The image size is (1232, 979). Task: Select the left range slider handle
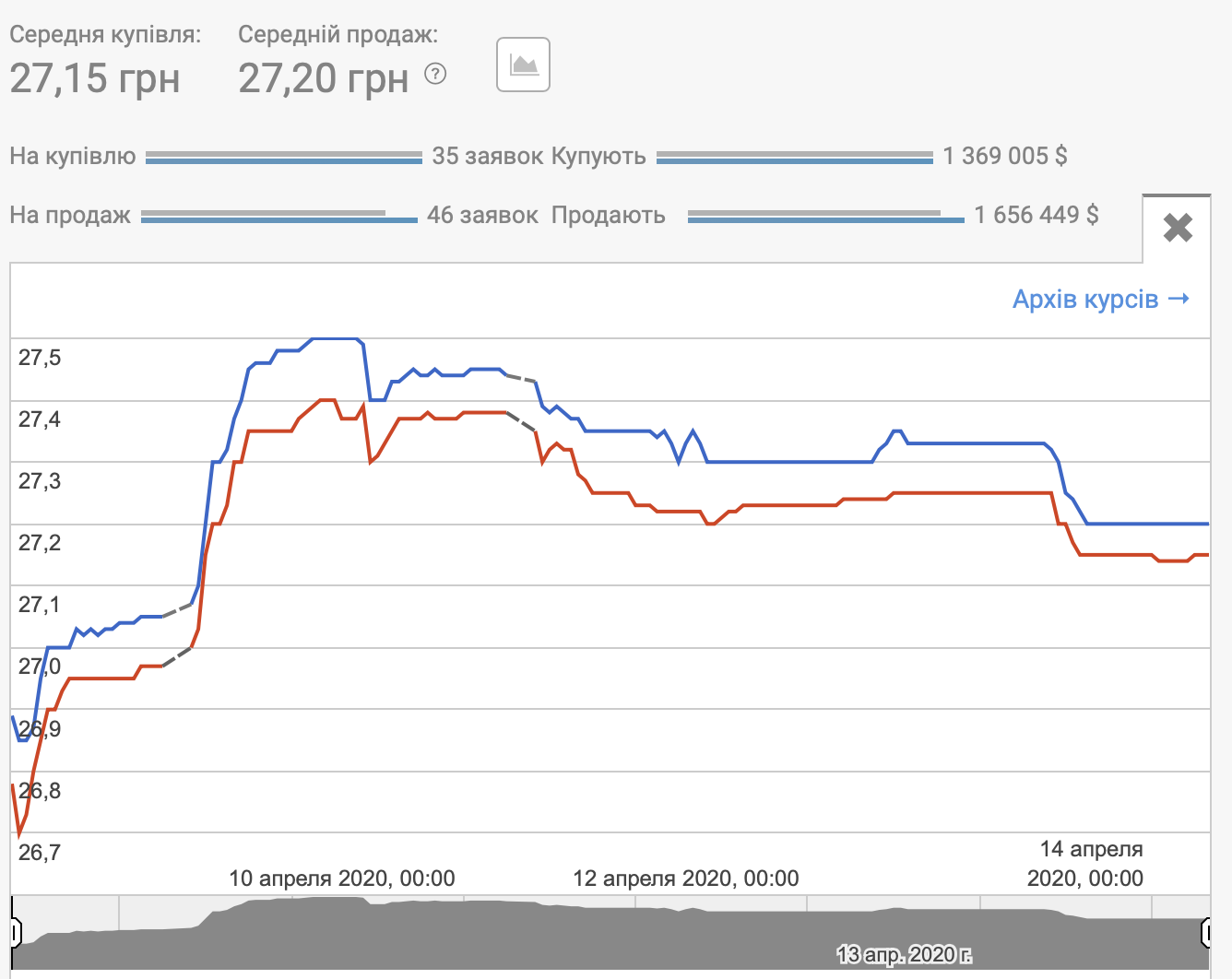point(16,932)
